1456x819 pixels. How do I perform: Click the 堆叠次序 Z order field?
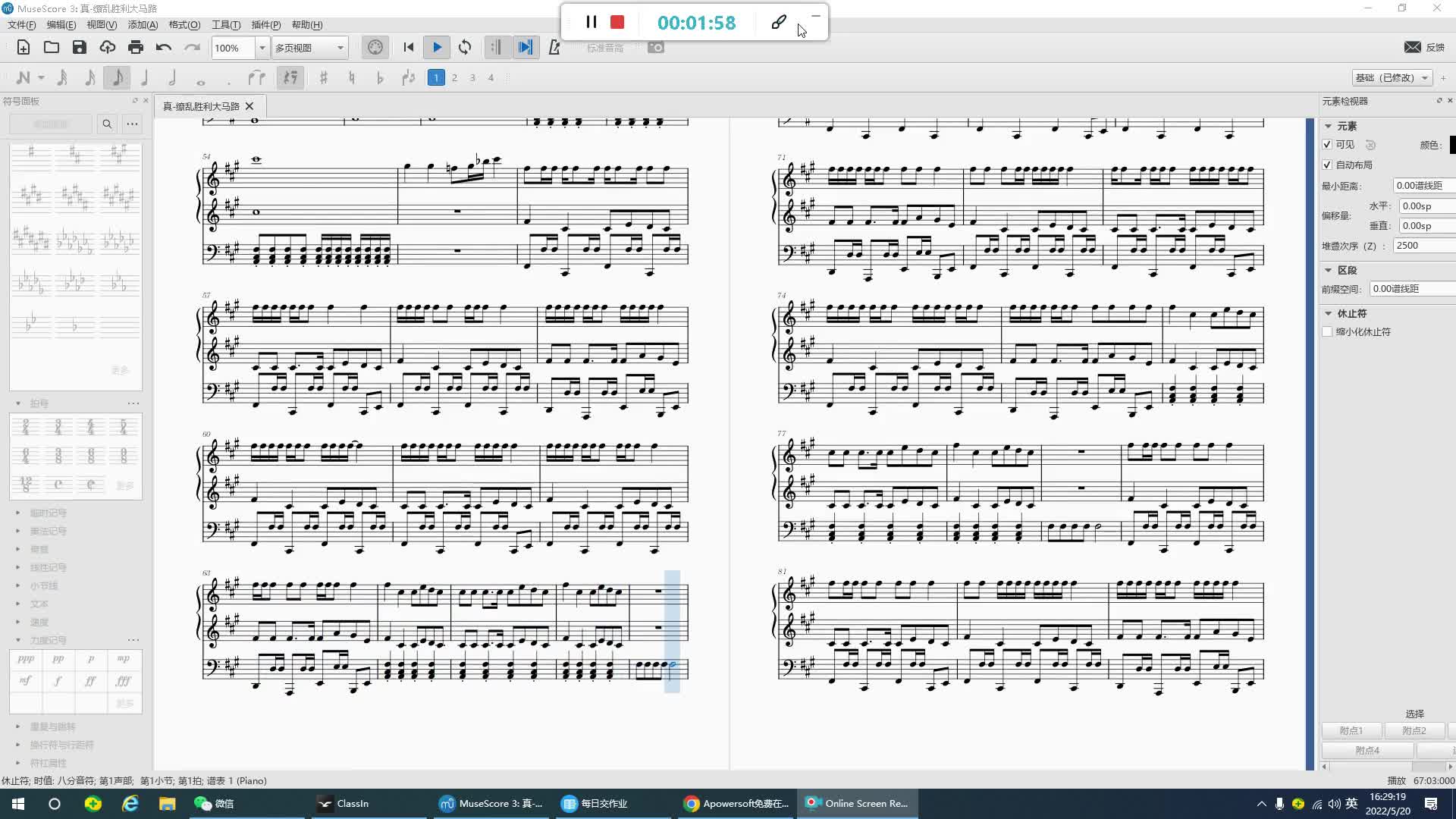[x=1424, y=246]
